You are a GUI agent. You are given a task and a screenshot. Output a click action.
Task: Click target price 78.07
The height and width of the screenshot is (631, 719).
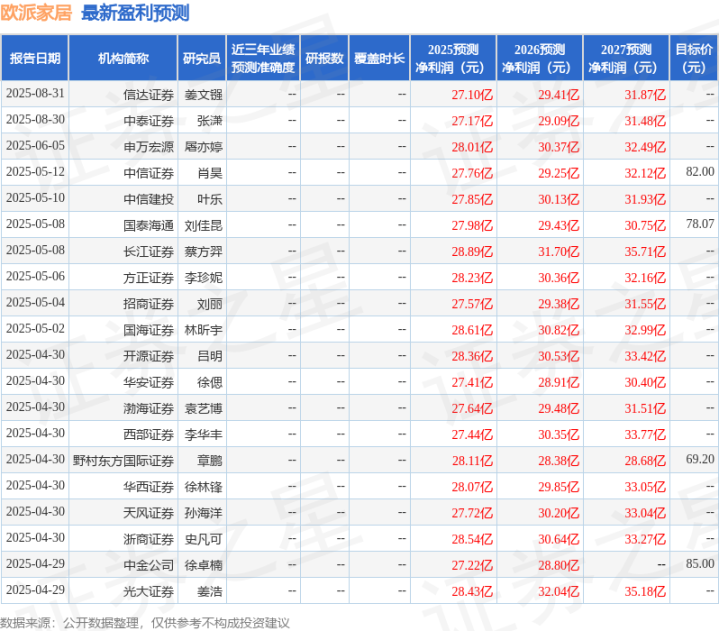700,224
